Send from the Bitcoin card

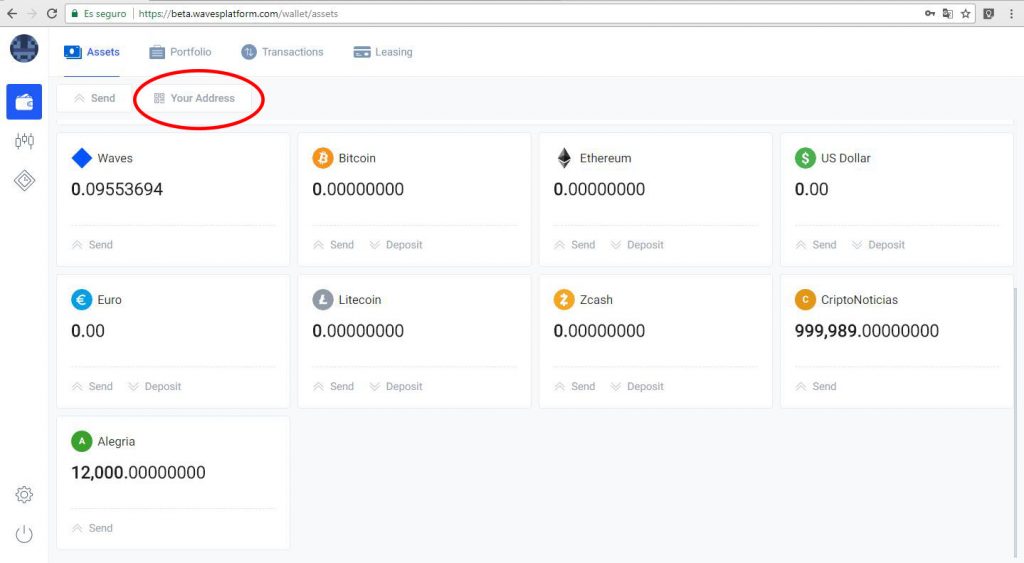click(x=334, y=245)
